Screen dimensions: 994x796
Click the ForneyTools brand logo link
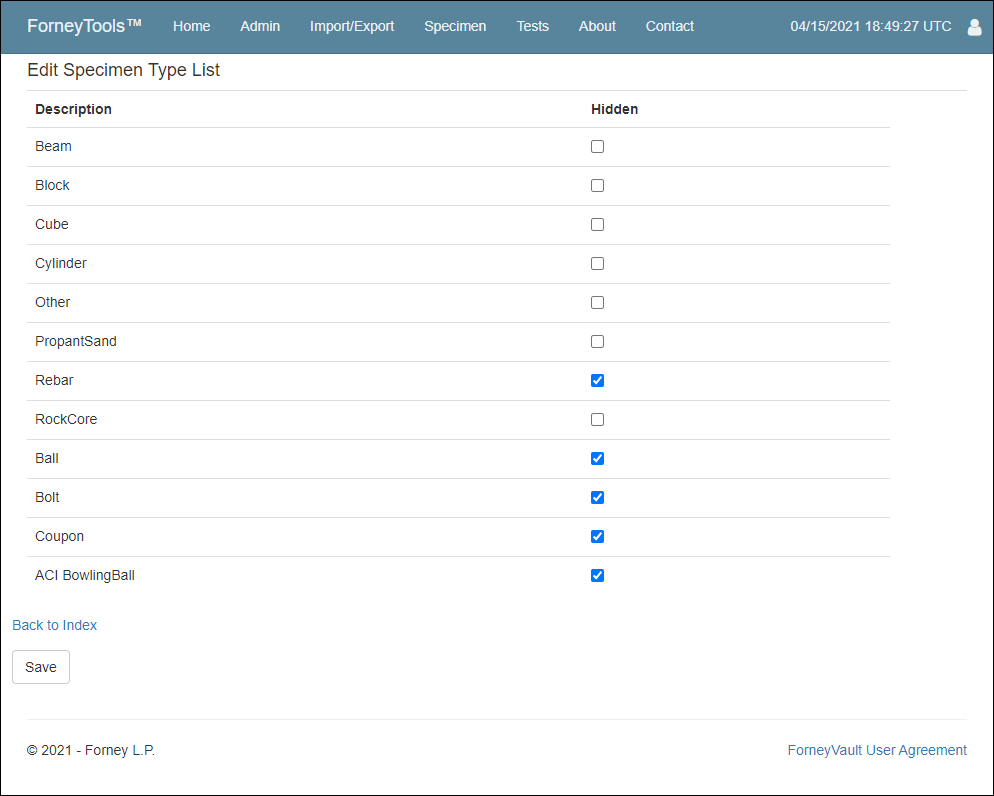pos(84,26)
